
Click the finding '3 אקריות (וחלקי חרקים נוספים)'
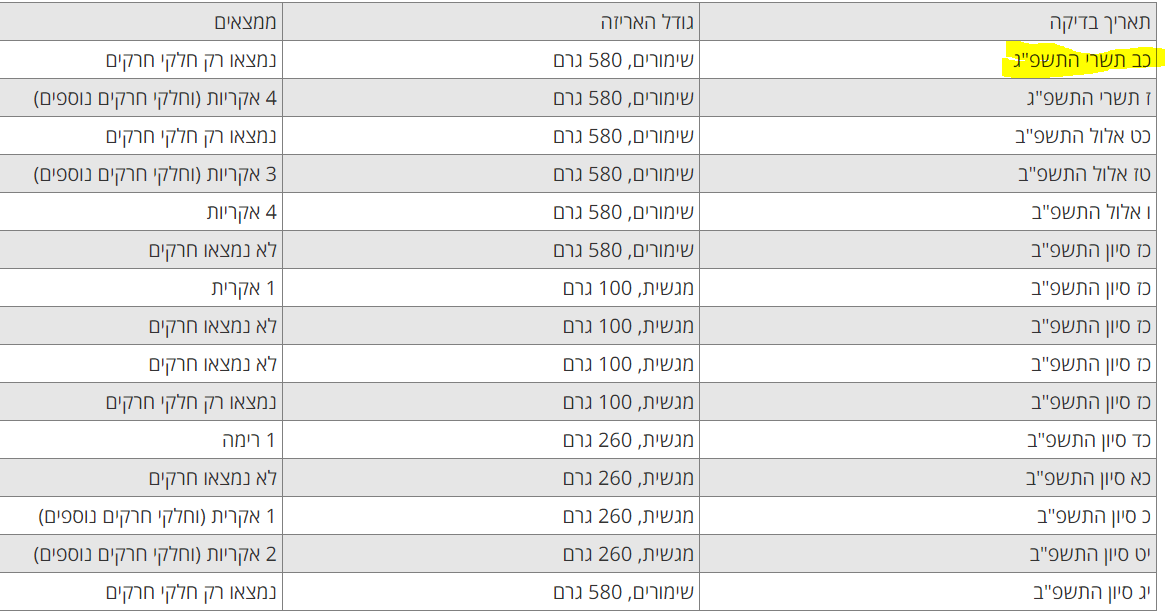tap(155, 174)
